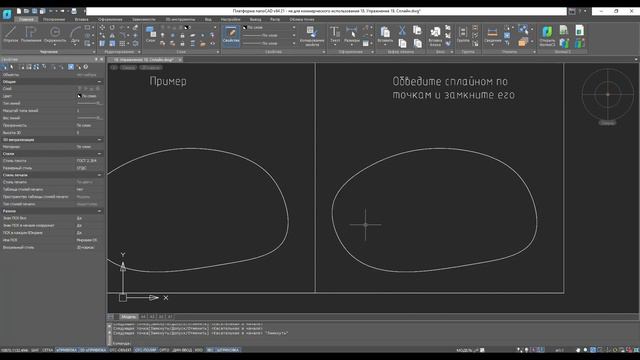
Task: Switch to the Модель layout tab
Action: point(129,317)
